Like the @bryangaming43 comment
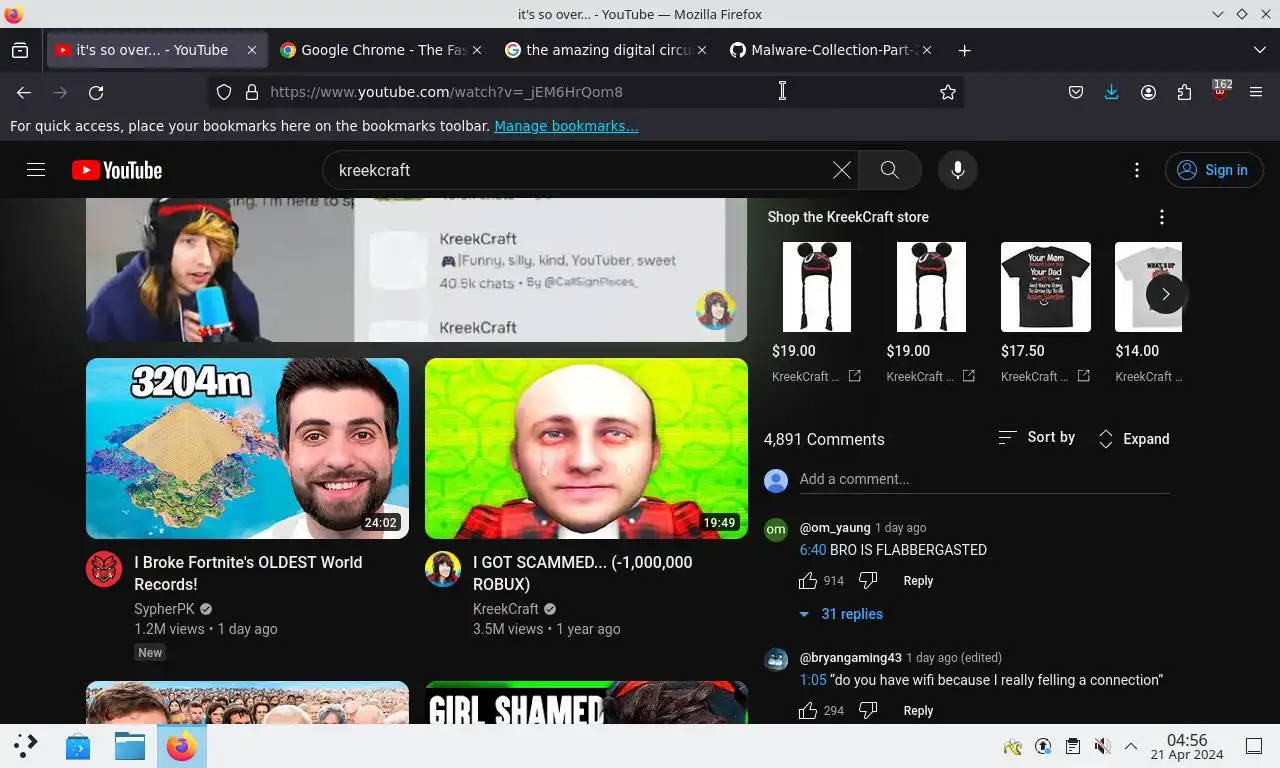This screenshot has width=1280, height=768. click(808, 711)
